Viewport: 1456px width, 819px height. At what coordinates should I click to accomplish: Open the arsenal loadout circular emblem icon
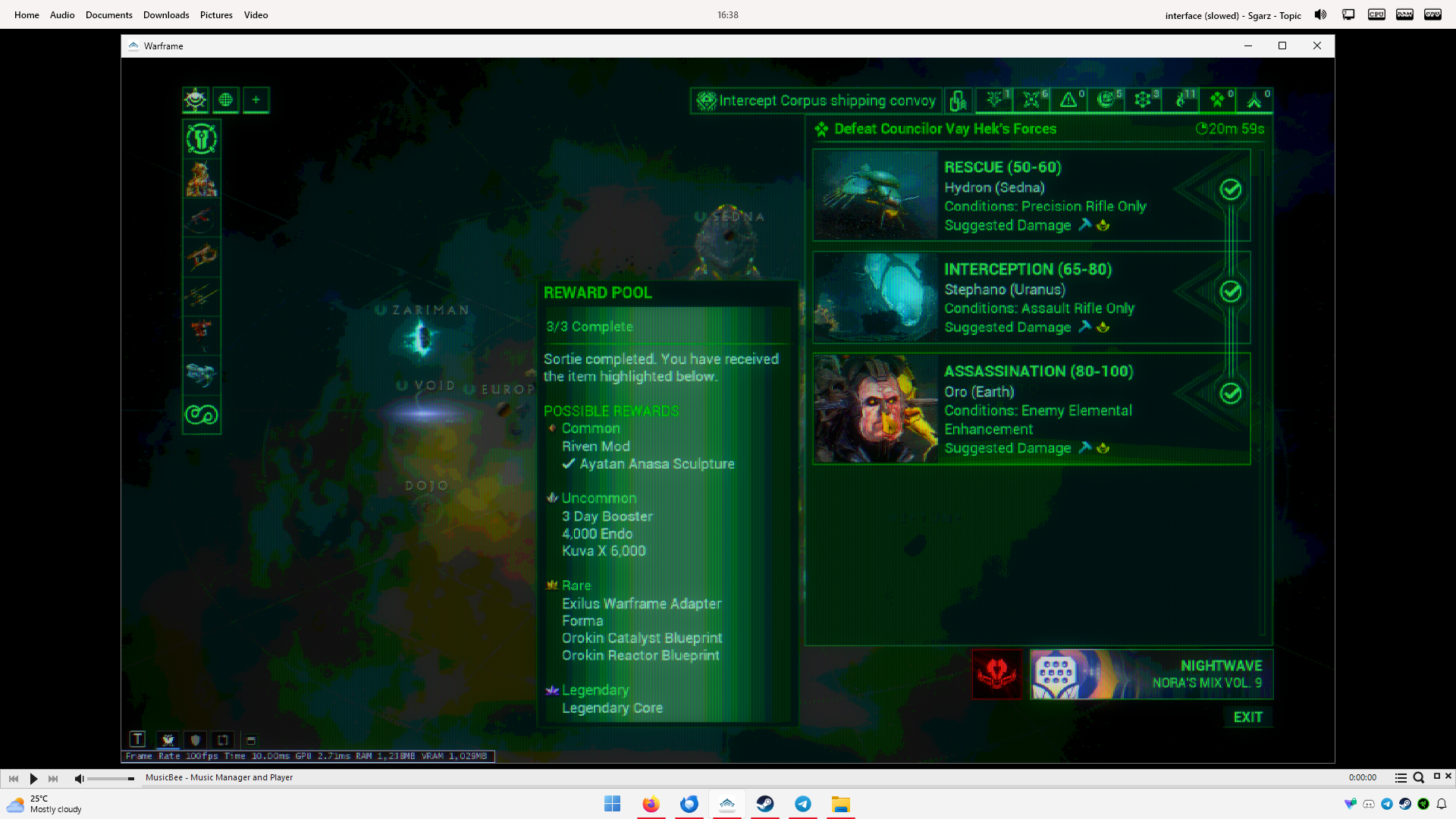click(x=202, y=139)
